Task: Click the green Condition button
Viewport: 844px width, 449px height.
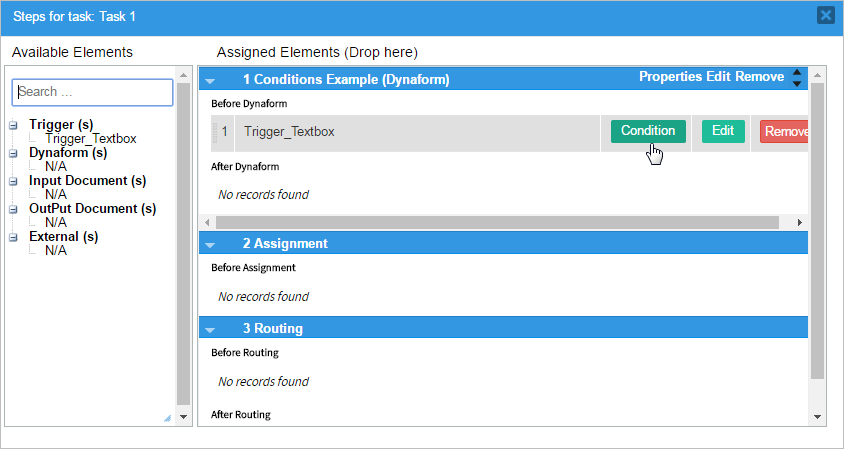Action: pyautogui.click(x=648, y=131)
